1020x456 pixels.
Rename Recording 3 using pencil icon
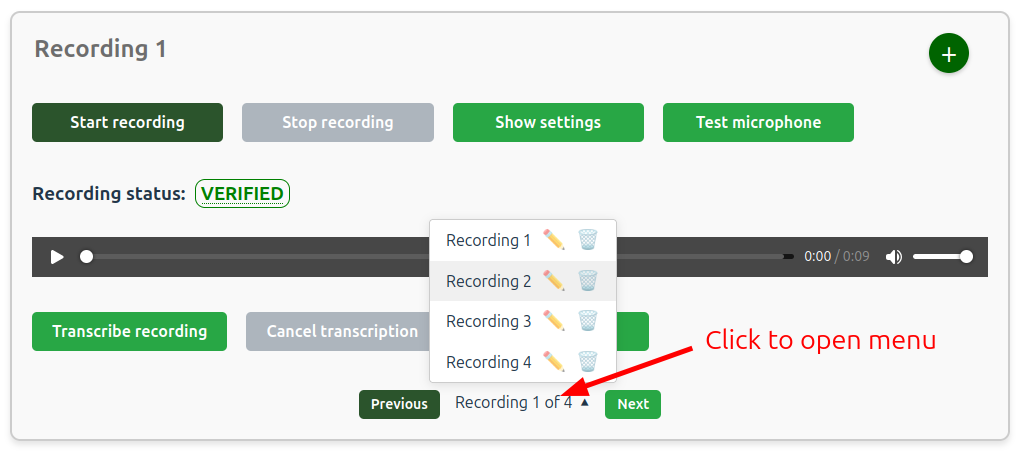[553, 321]
